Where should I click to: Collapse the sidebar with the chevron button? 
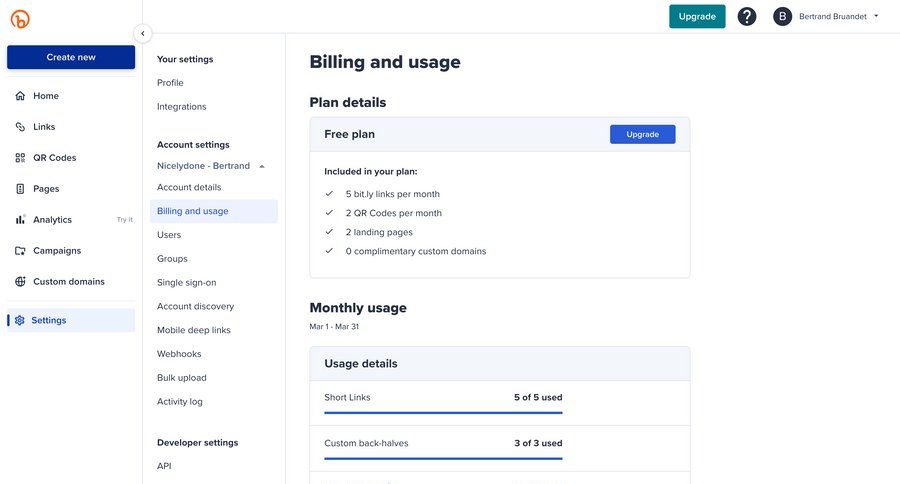coord(142,33)
